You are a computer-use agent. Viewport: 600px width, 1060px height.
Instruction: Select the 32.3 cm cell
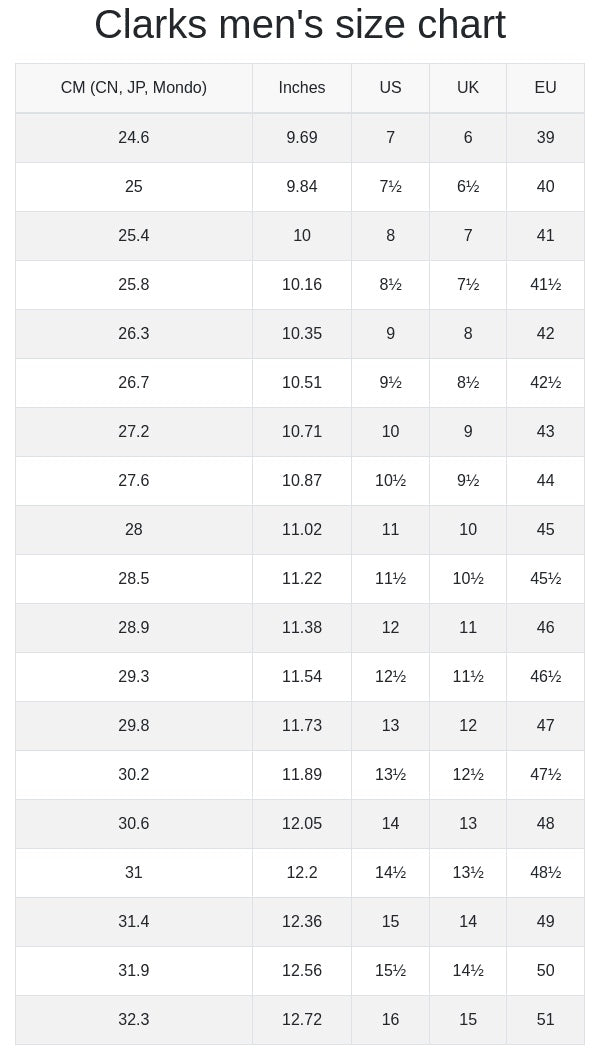pos(134,1020)
